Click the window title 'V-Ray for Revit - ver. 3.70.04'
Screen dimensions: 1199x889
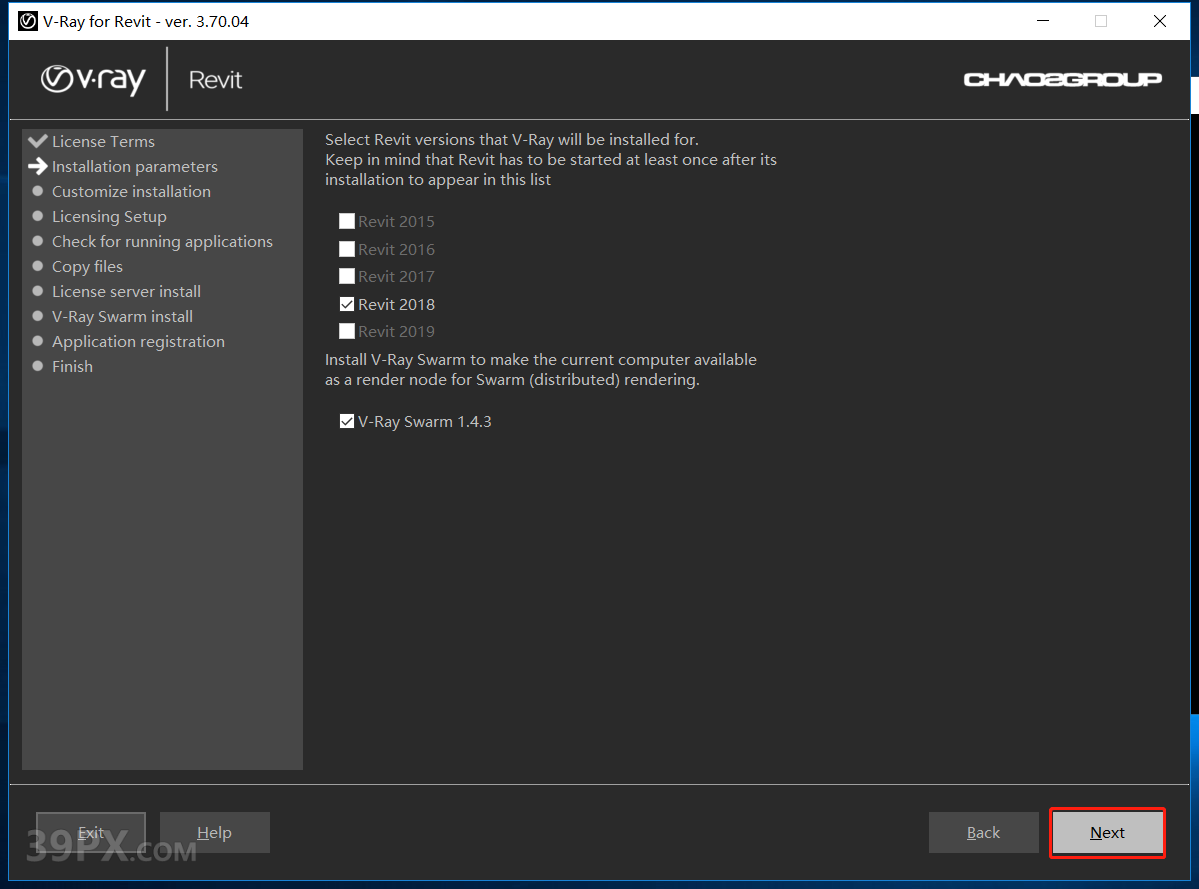146,21
